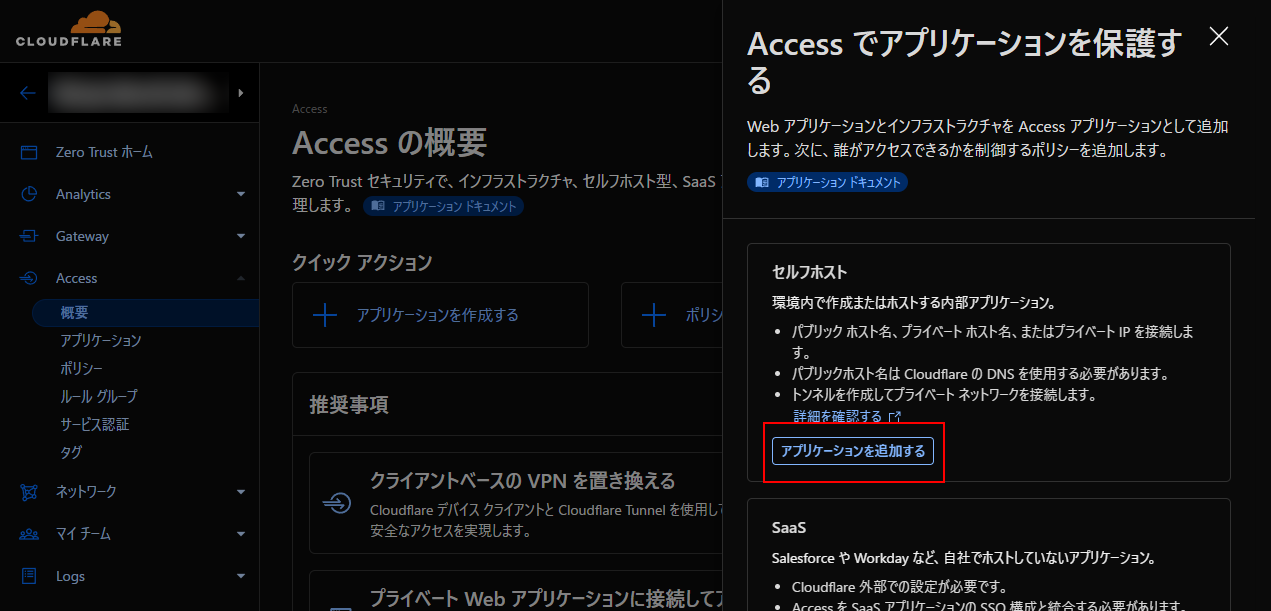Click the VPN replacement recommendation icon
The width and height of the screenshot is (1271, 611).
pos(338,502)
